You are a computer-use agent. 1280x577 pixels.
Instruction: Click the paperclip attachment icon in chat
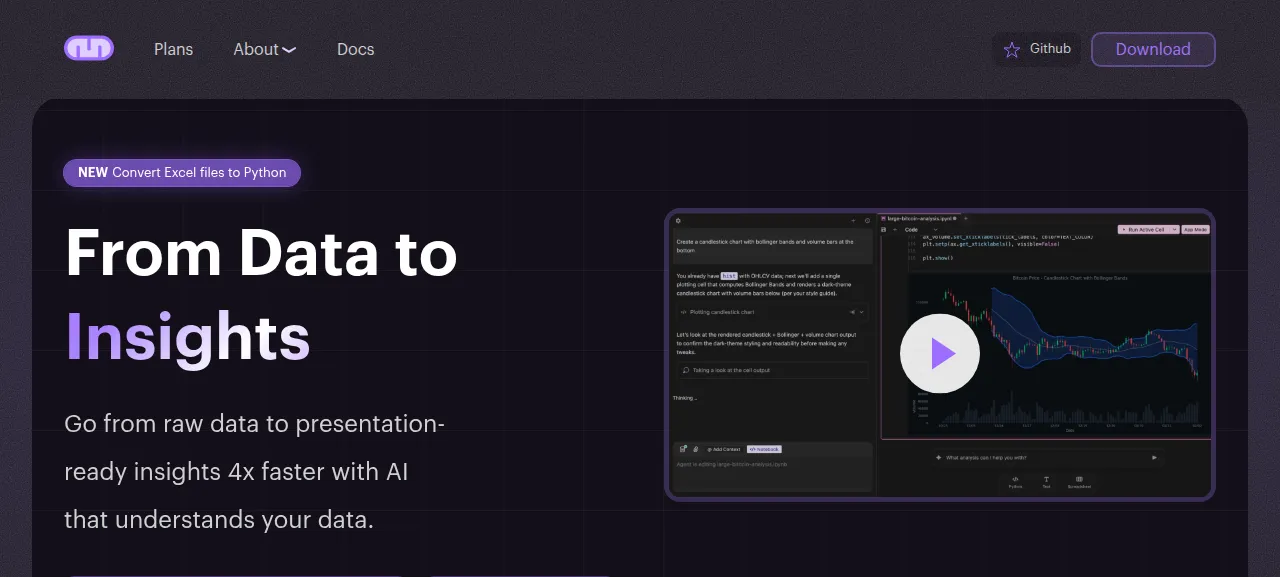click(696, 449)
